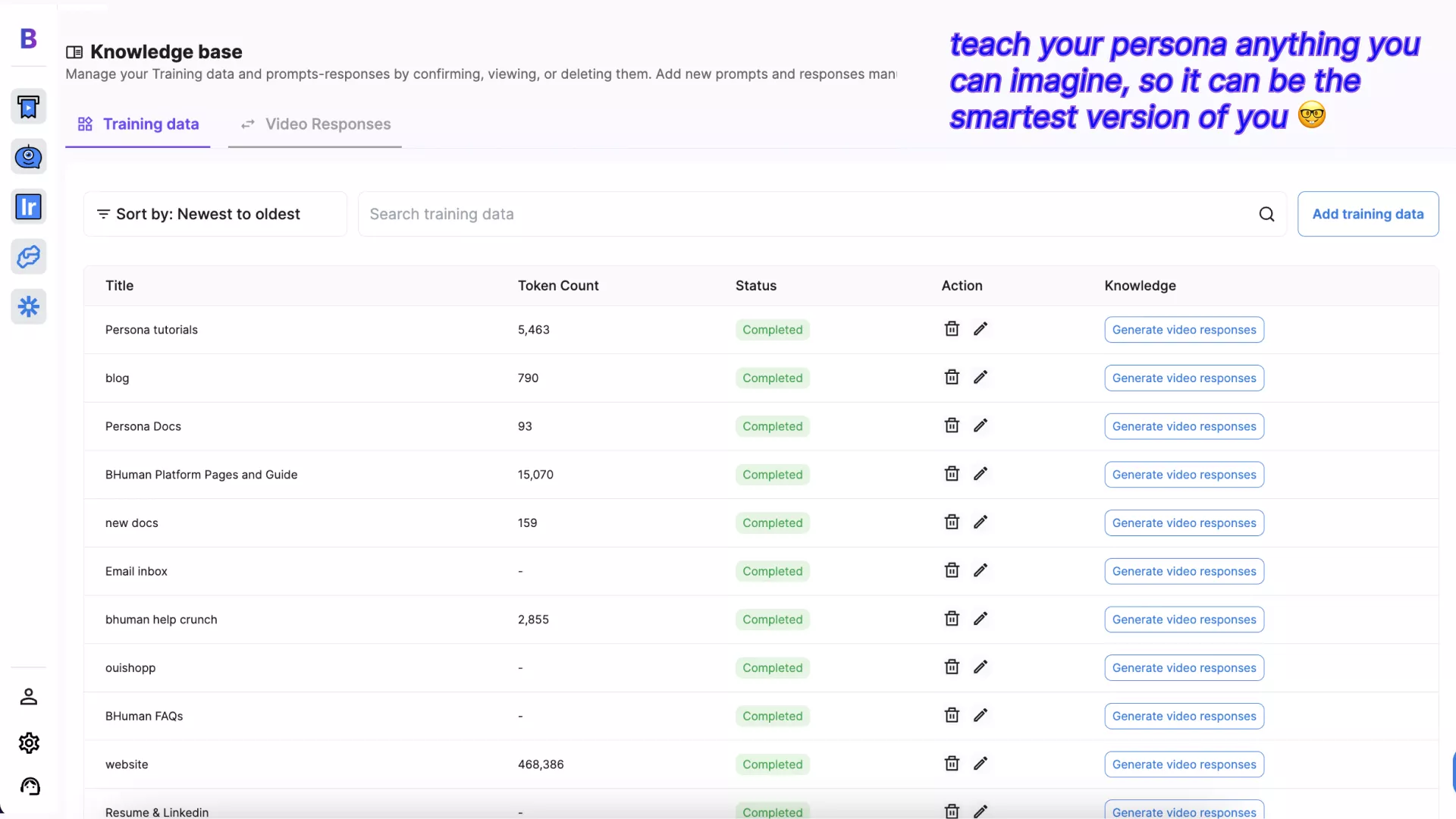
Task: Generate video responses for Persona Docs
Action: (1184, 426)
